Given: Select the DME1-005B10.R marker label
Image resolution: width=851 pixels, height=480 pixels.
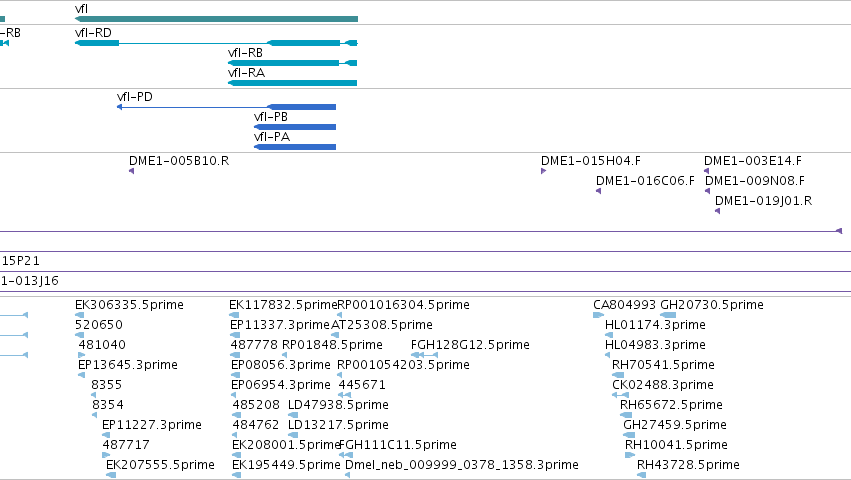Looking at the screenshot, I should pyautogui.click(x=179, y=161).
